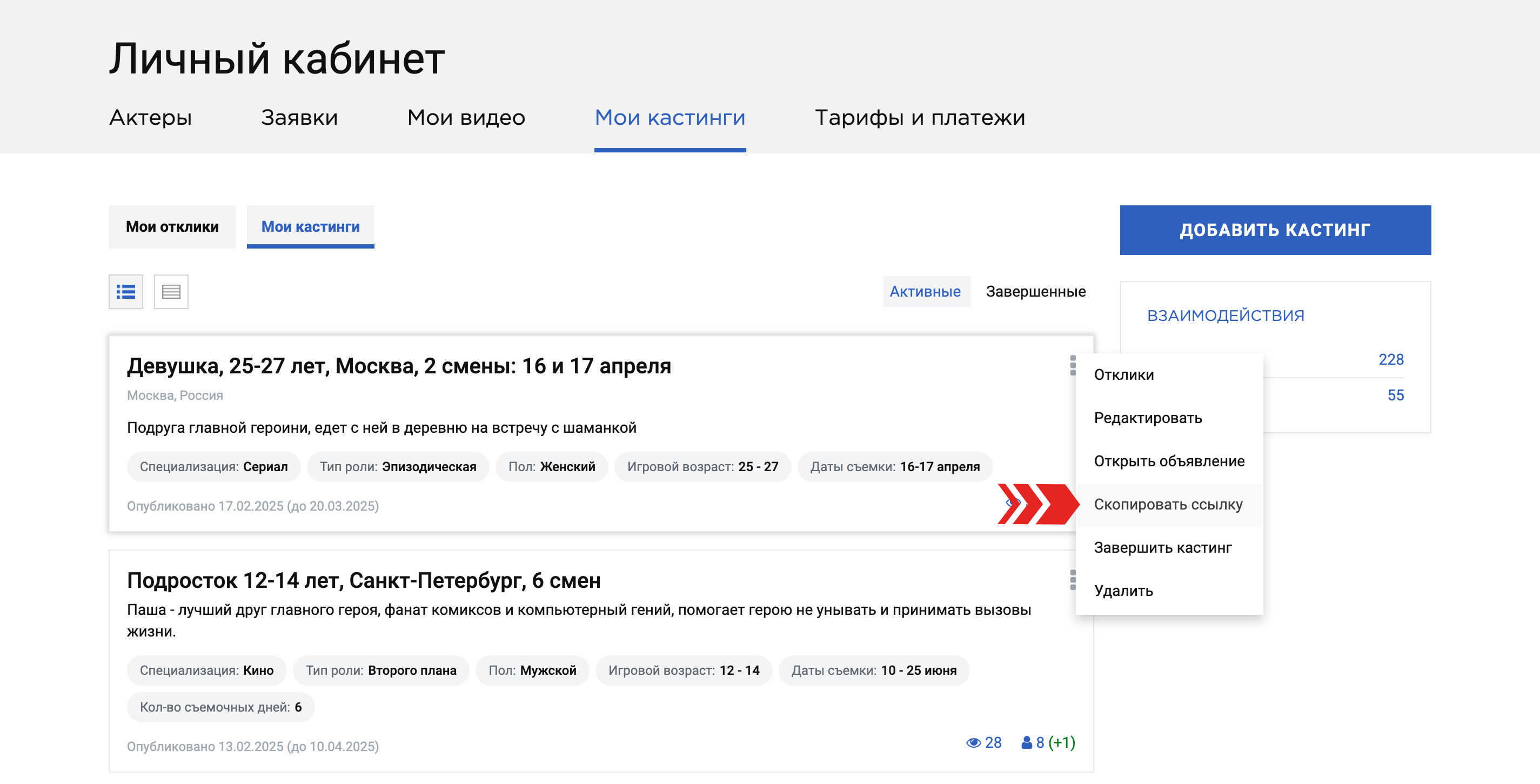Click Тип роли: Второго плана tag
The image size is (1540, 784).
[x=381, y=671]
